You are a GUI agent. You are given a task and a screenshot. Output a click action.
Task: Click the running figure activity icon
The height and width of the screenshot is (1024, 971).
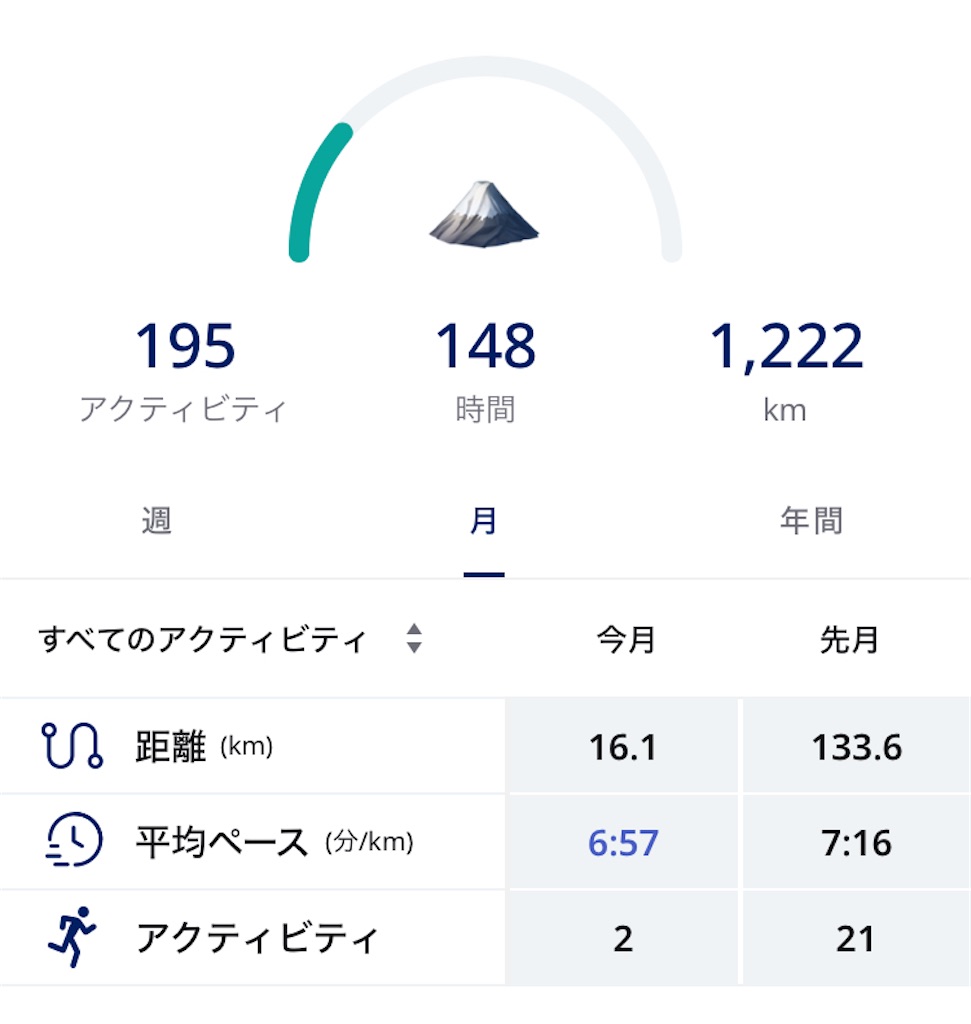coord(72,936)
